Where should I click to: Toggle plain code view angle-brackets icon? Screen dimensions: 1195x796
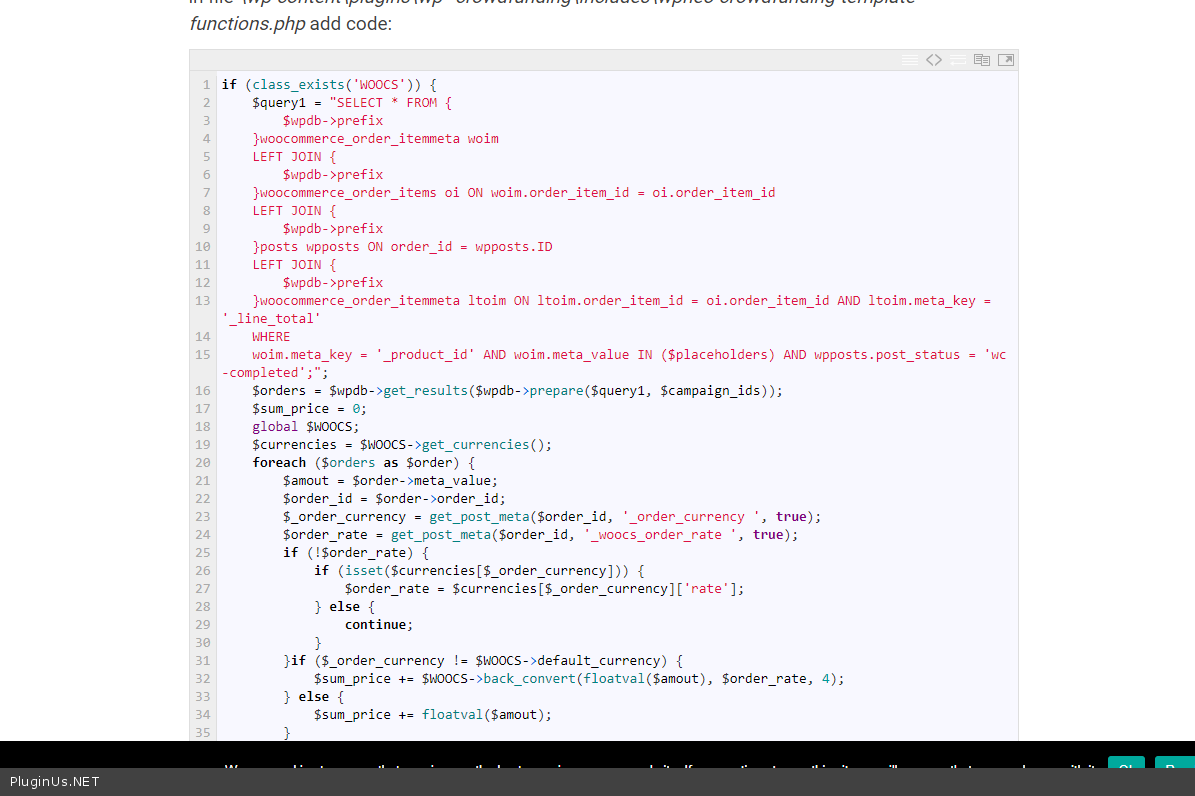point(934,60)
